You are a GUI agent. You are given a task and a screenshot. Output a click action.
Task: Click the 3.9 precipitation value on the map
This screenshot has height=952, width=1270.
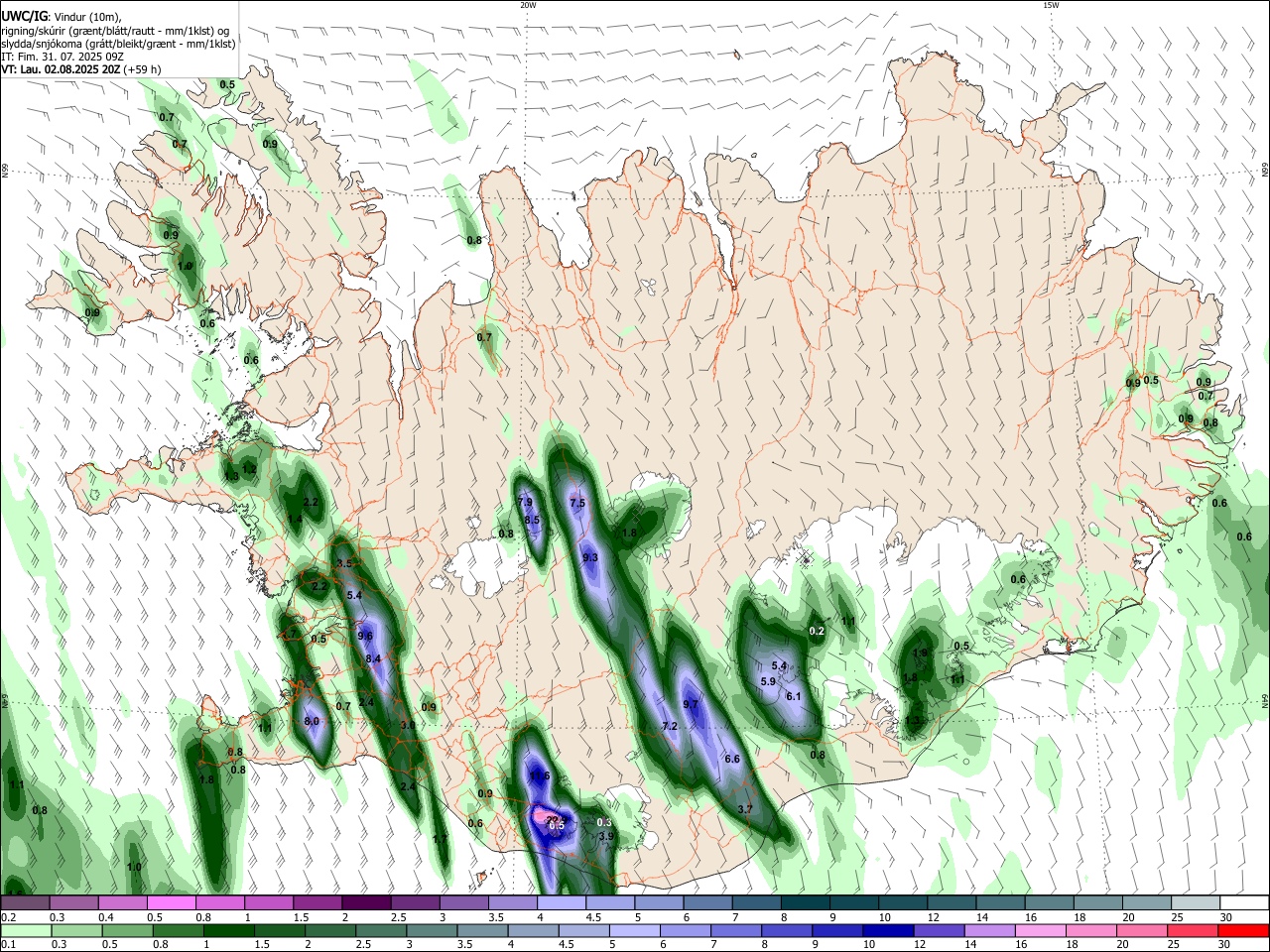coord(607,836)
